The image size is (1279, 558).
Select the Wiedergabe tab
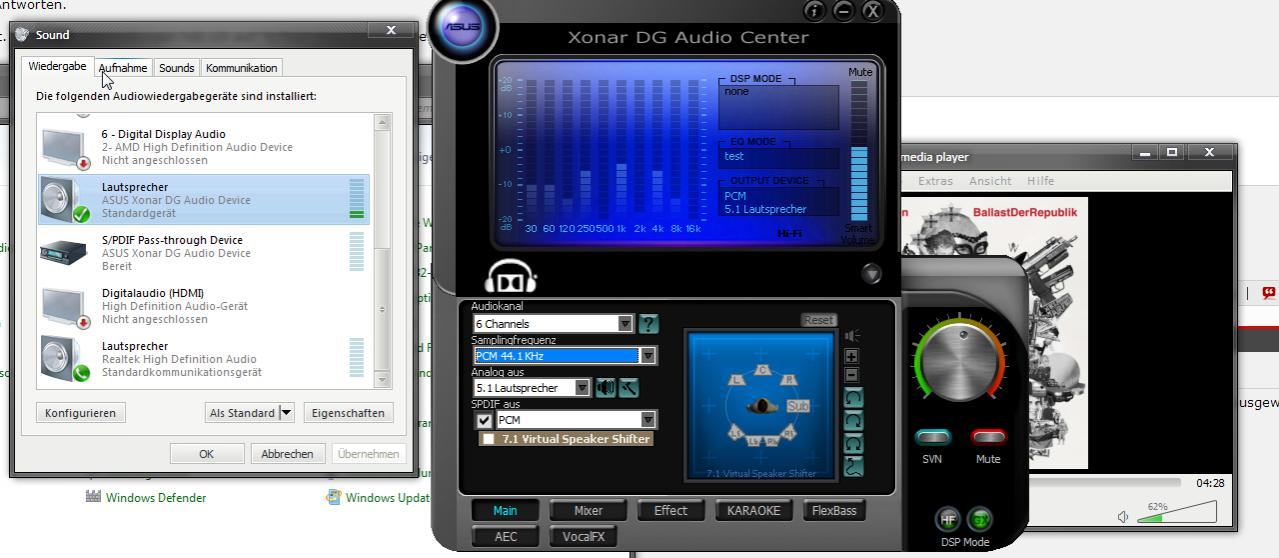pyautogui.click(x=57, y=66)
